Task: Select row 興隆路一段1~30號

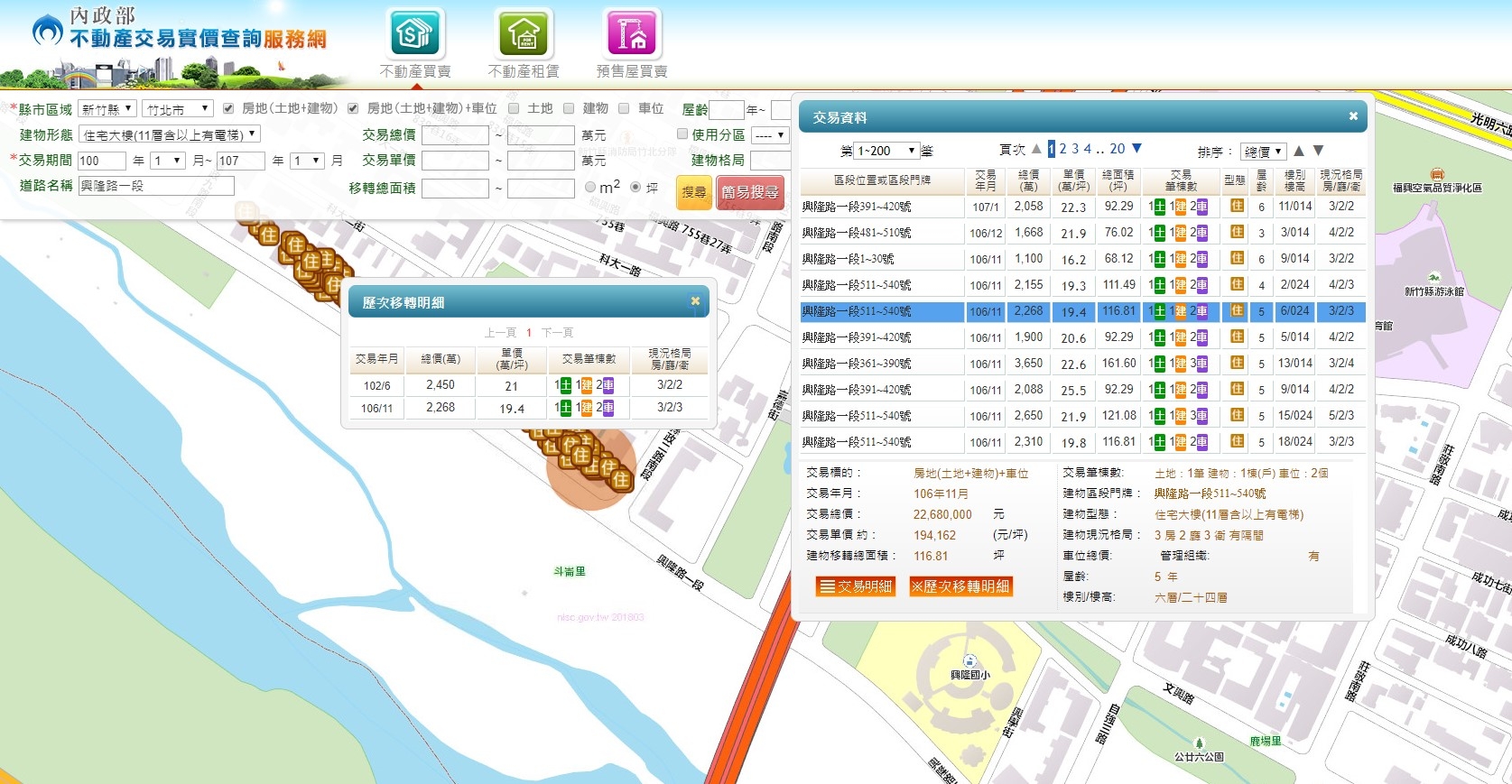Action: click(x=1082, y=259)
